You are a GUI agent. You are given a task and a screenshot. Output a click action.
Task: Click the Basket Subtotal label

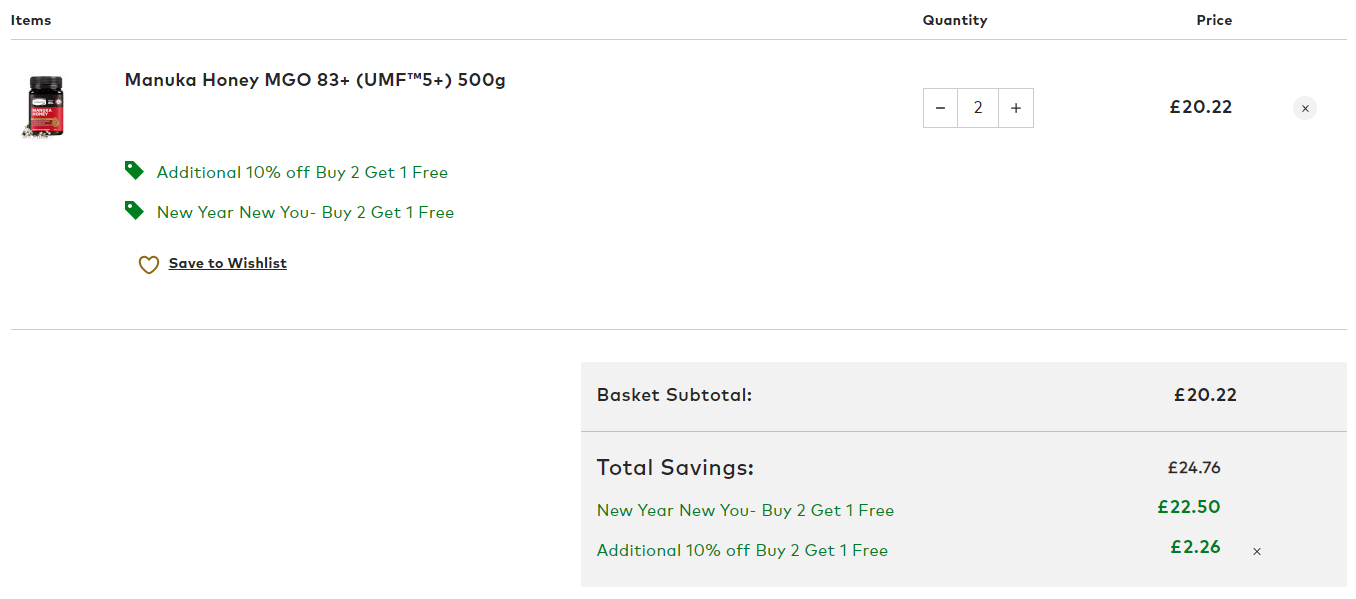(x=674, y=395)
